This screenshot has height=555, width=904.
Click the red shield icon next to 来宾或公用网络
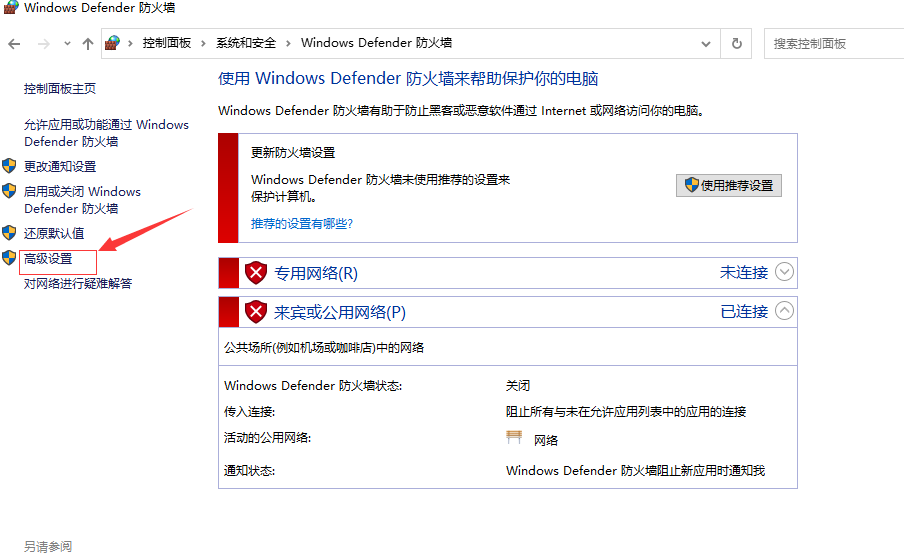(257, 312)
